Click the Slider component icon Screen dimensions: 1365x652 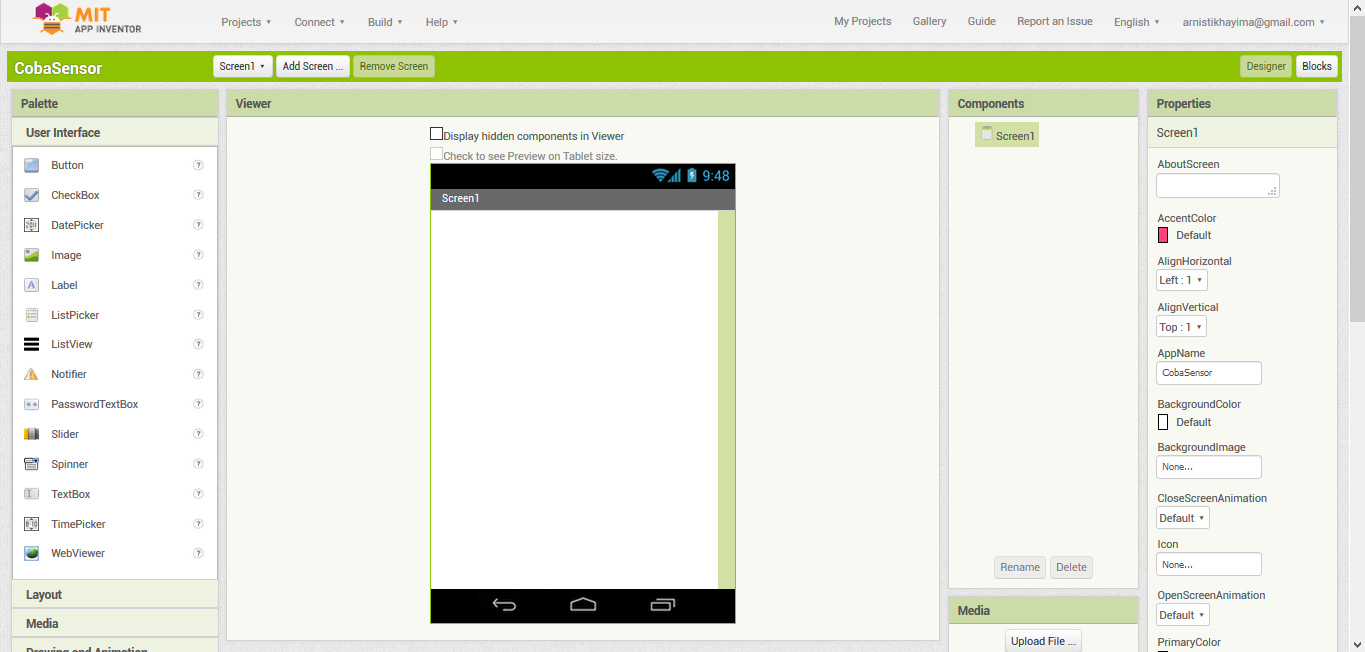(x=32, y=434)
